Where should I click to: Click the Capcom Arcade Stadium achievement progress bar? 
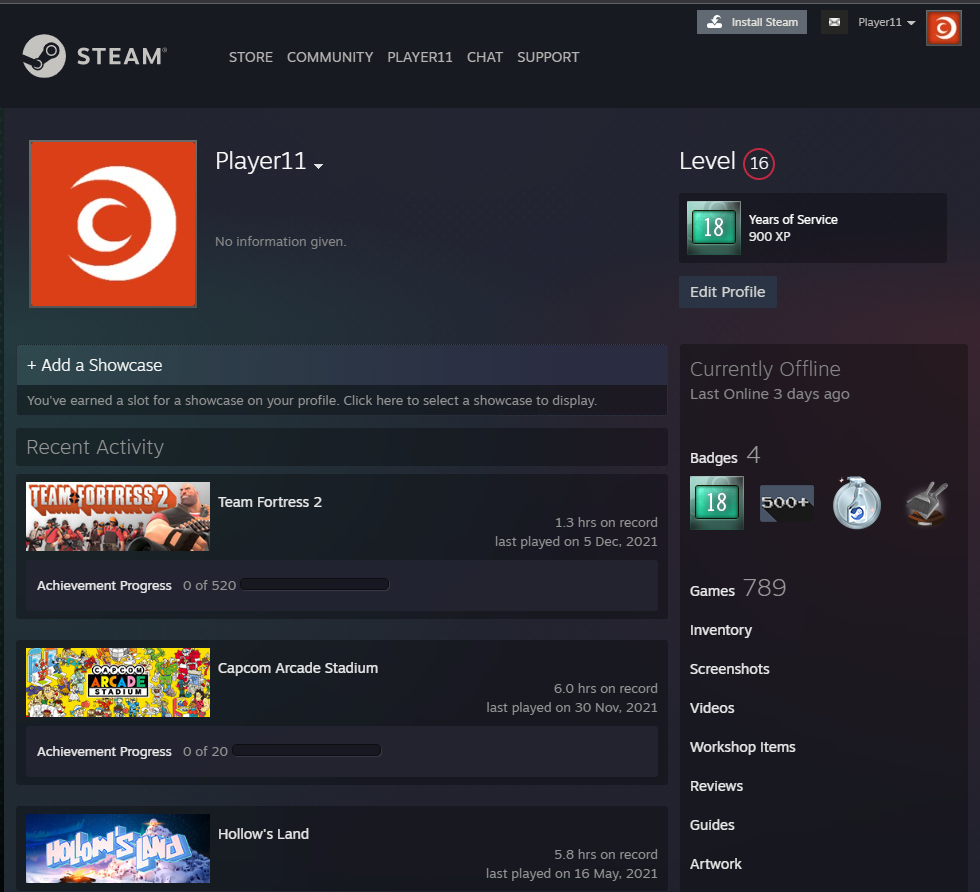[307, 750]
